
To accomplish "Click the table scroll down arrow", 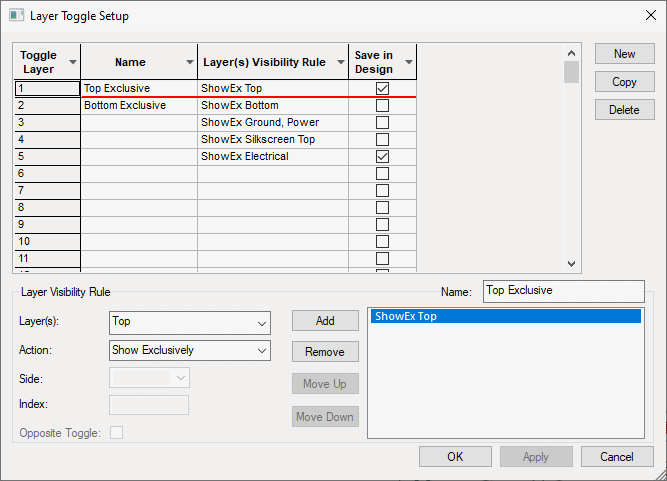I will pos(571,263).
